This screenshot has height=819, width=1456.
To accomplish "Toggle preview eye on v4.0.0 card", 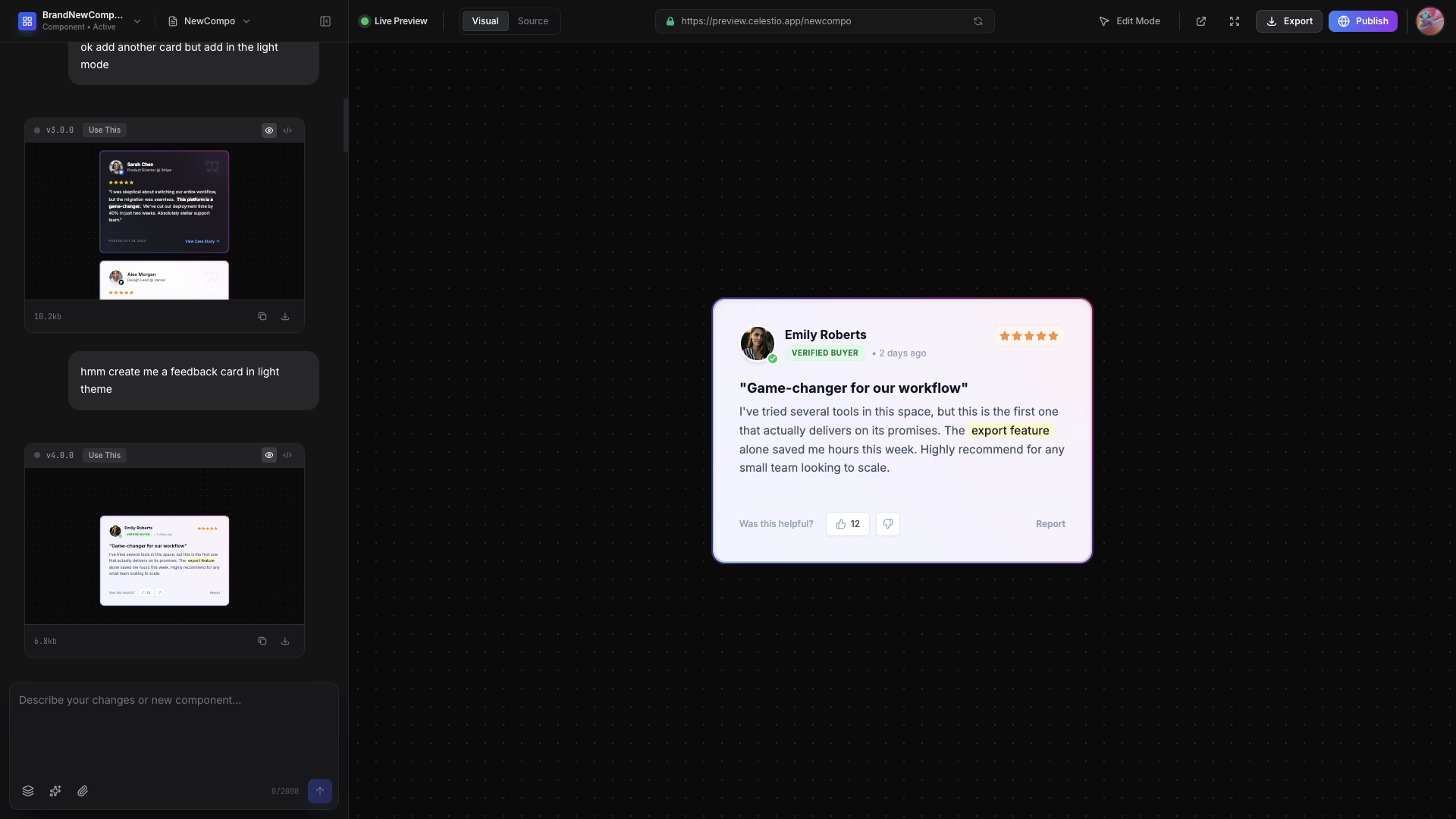I will point(269,455).
